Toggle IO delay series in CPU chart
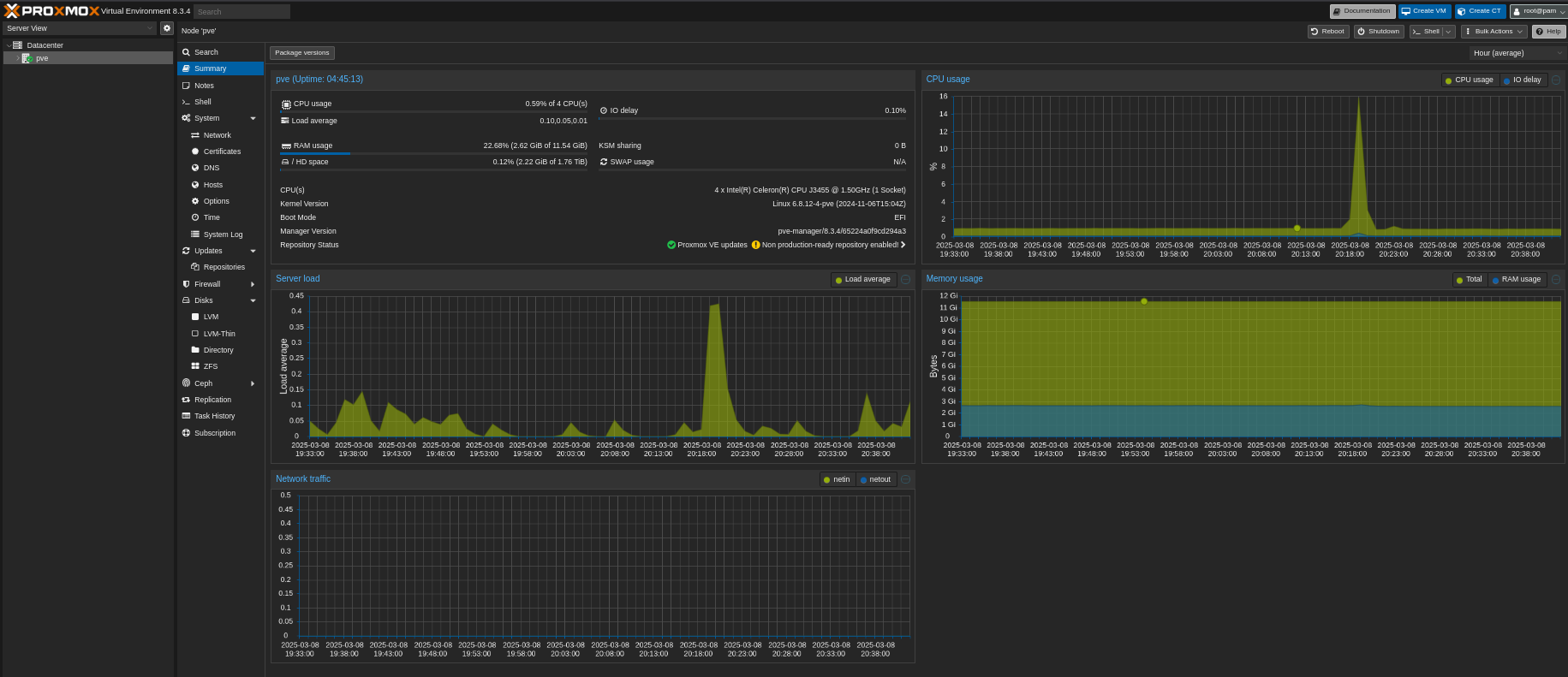 point(1522,80)
